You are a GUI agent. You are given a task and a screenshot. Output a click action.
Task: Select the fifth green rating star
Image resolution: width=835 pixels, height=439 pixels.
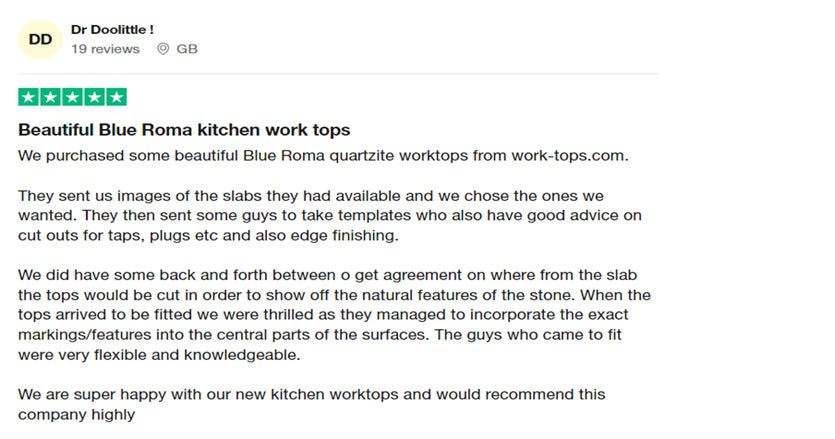click(117, 98)
